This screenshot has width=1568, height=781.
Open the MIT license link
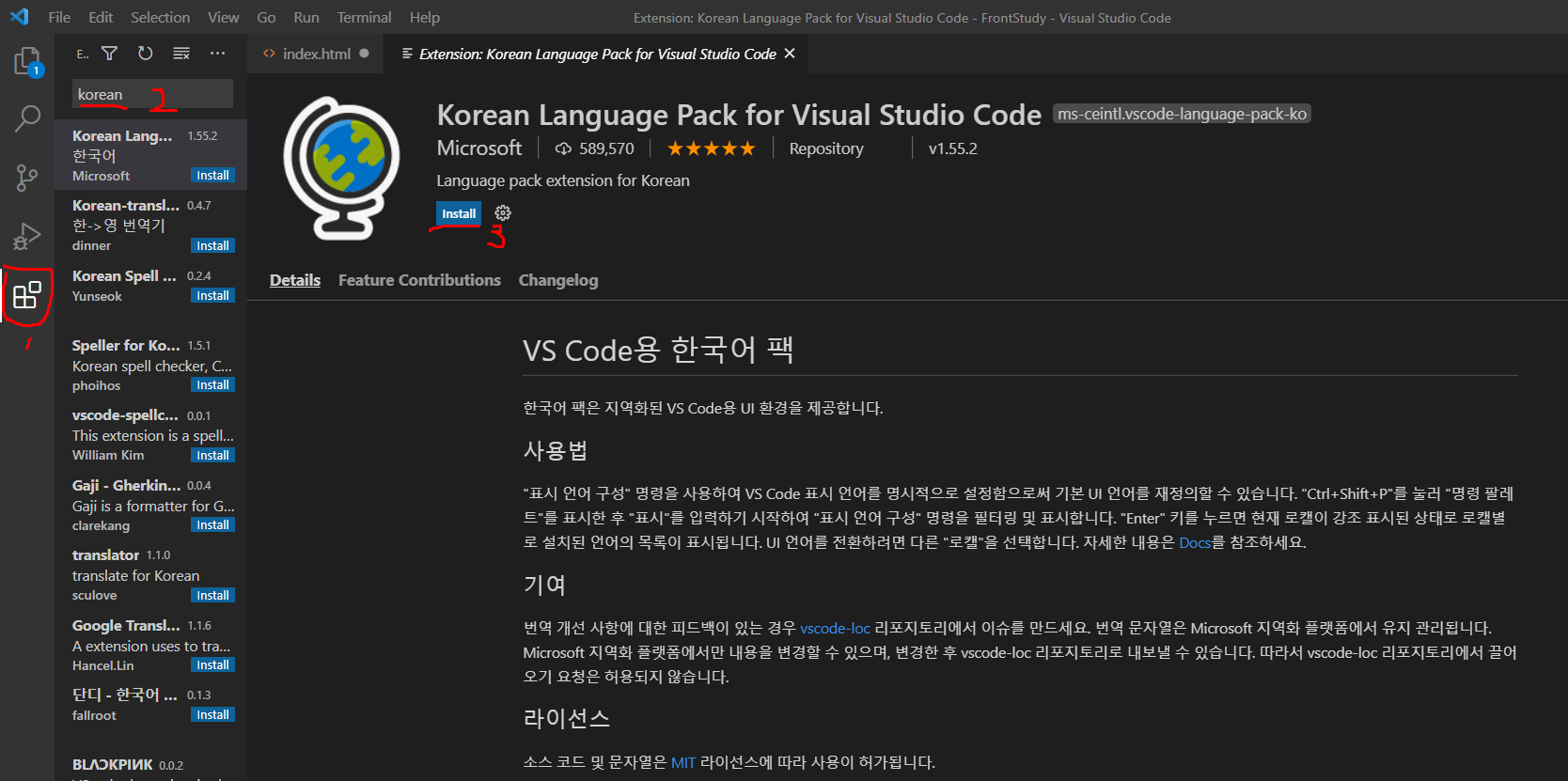(x=683, y=762)
